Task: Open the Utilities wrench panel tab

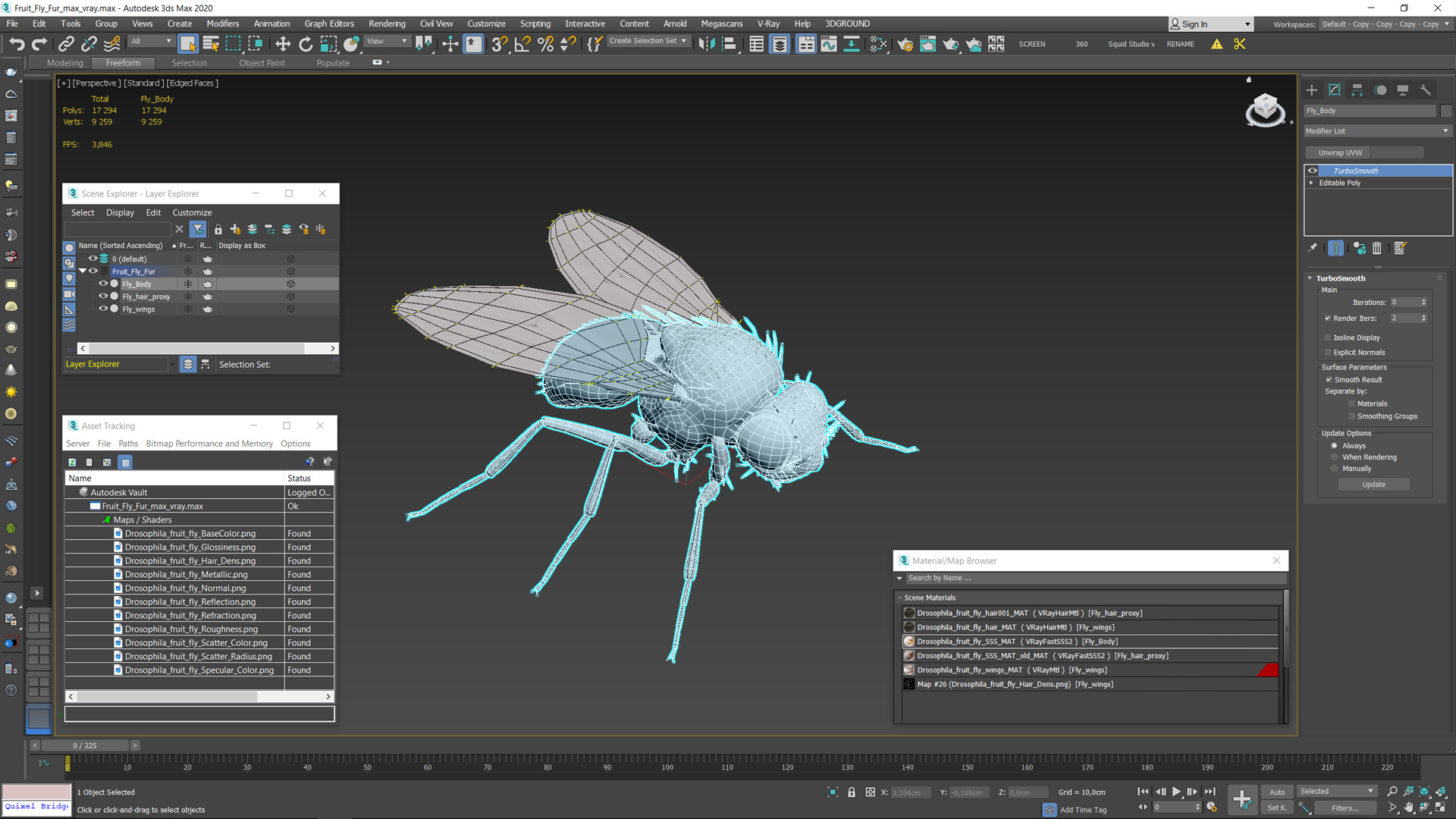Action: (x=1426, y=90)
